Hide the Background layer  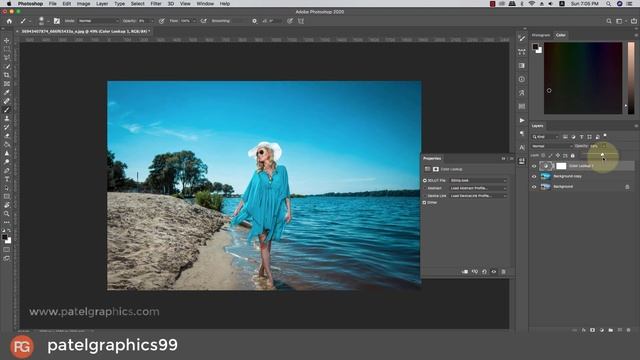coord(534,187)
